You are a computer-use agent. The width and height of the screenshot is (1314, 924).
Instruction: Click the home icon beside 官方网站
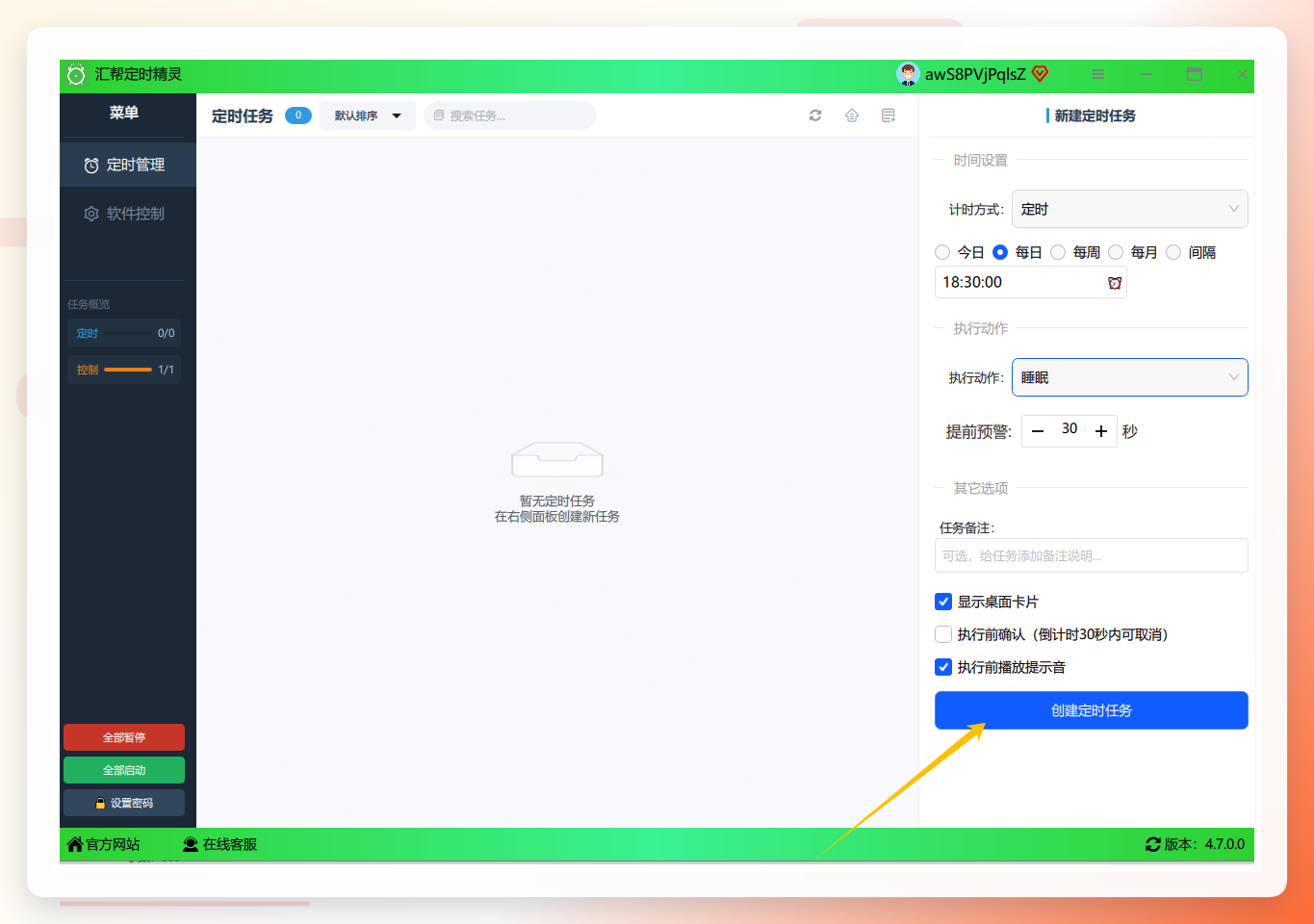pos(75,844)
